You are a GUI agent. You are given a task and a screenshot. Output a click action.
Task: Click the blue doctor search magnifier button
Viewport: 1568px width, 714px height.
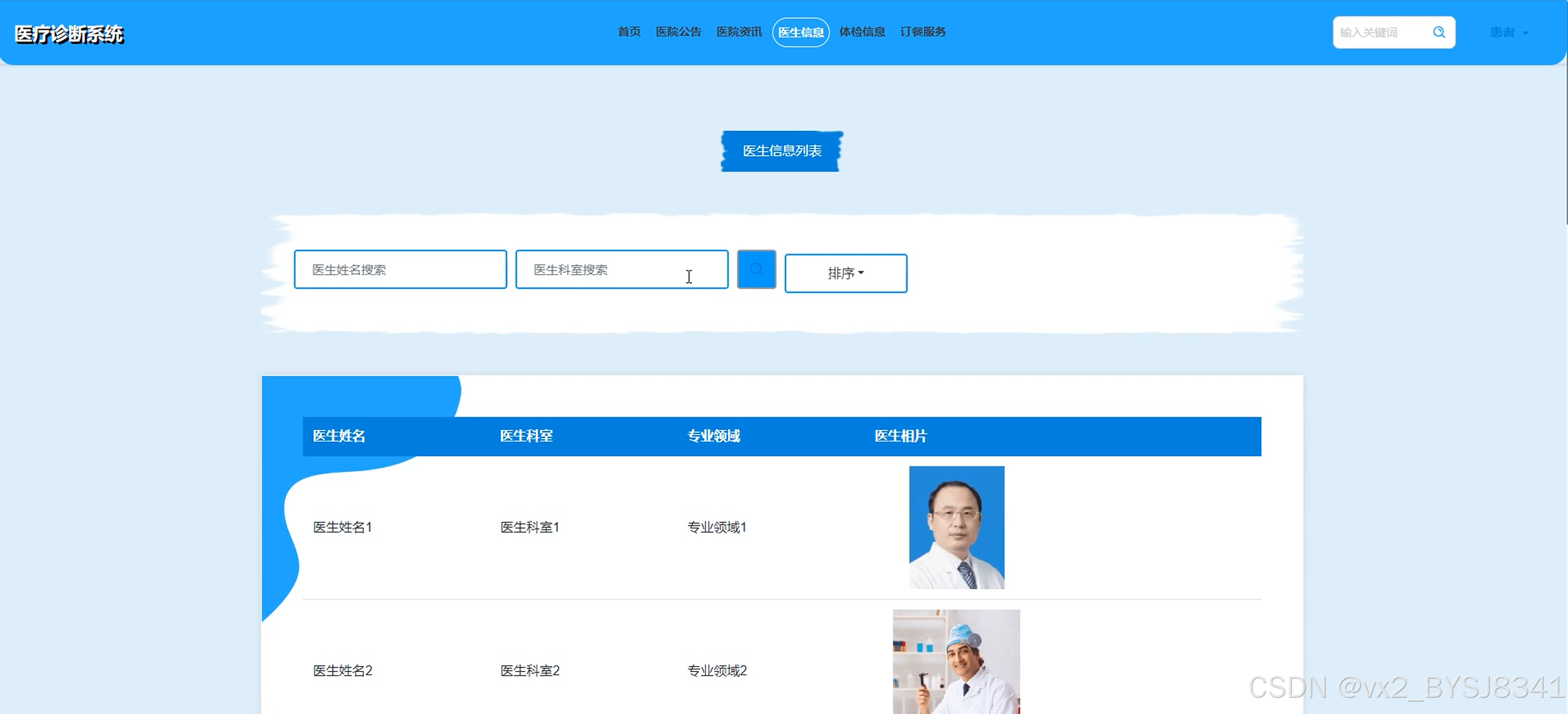(756, 269)
